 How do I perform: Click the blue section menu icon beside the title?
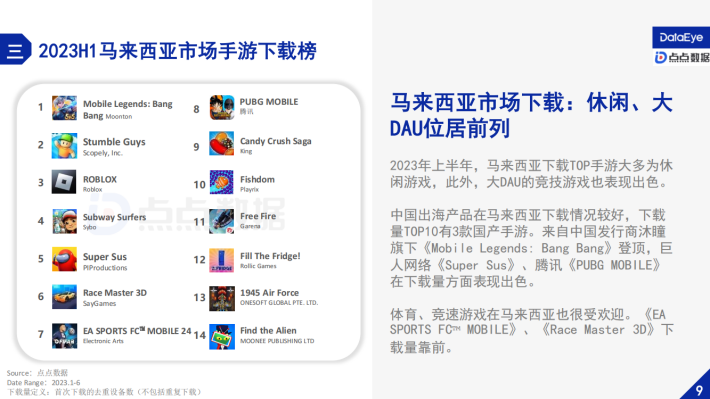(15, 49)
